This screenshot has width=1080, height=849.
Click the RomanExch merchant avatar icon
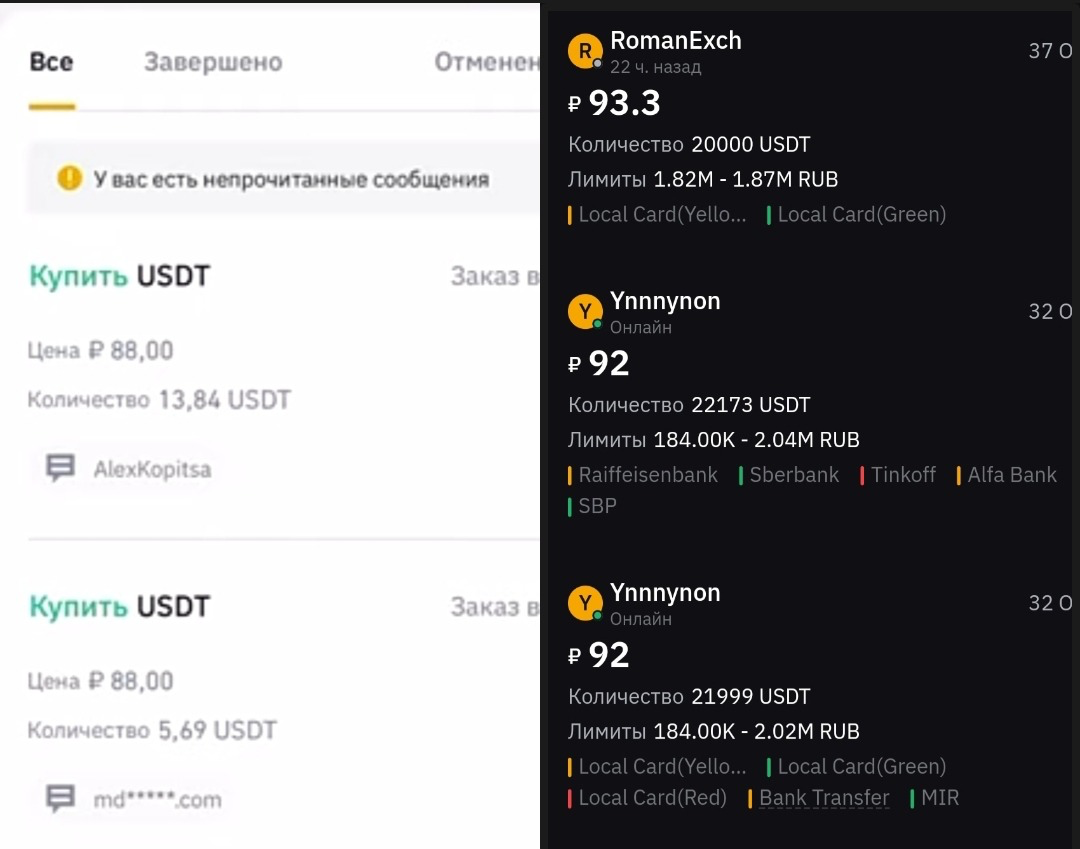point(585,50)
